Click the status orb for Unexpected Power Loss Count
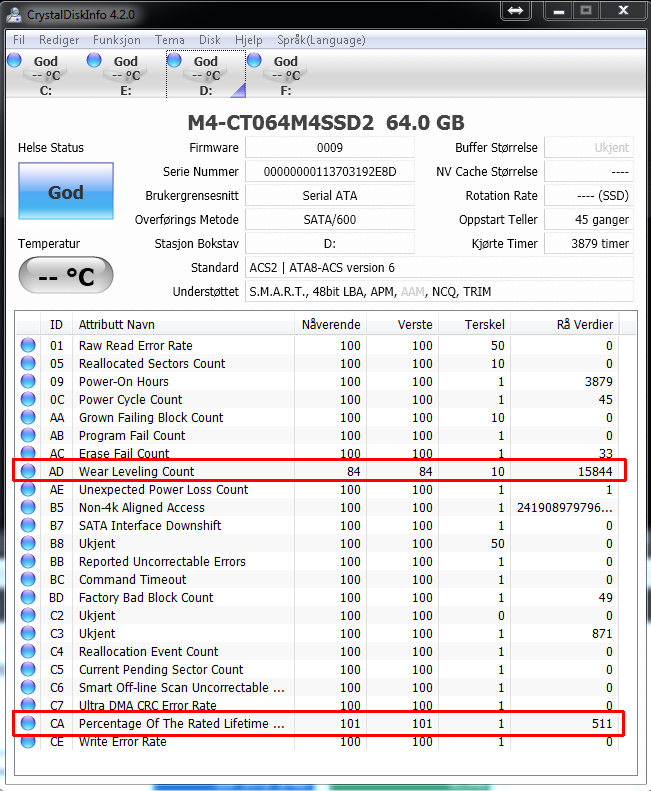Screen dimensions: 651x791 [28, 489]
